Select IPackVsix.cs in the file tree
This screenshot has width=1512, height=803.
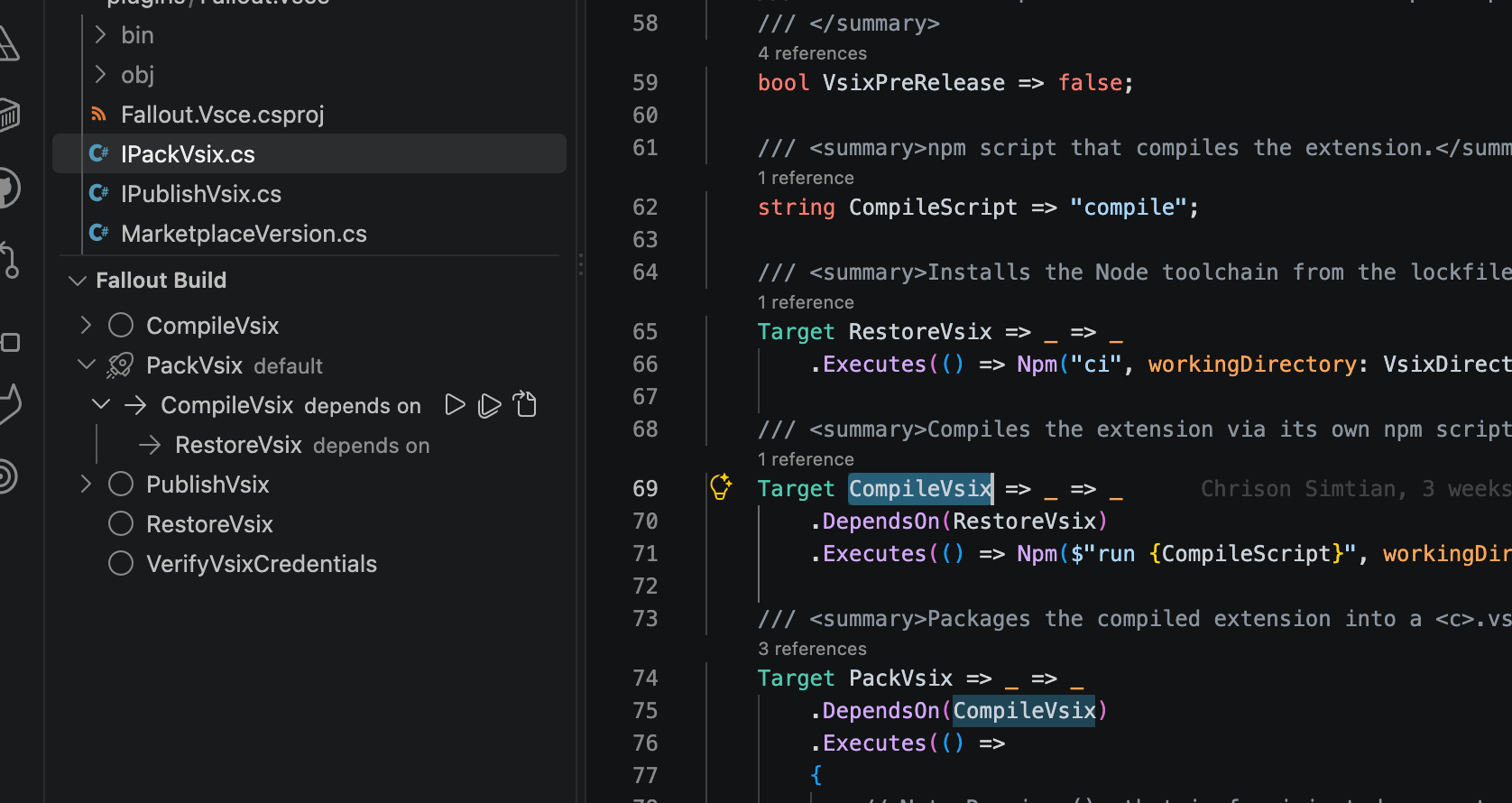coord(309,154)
